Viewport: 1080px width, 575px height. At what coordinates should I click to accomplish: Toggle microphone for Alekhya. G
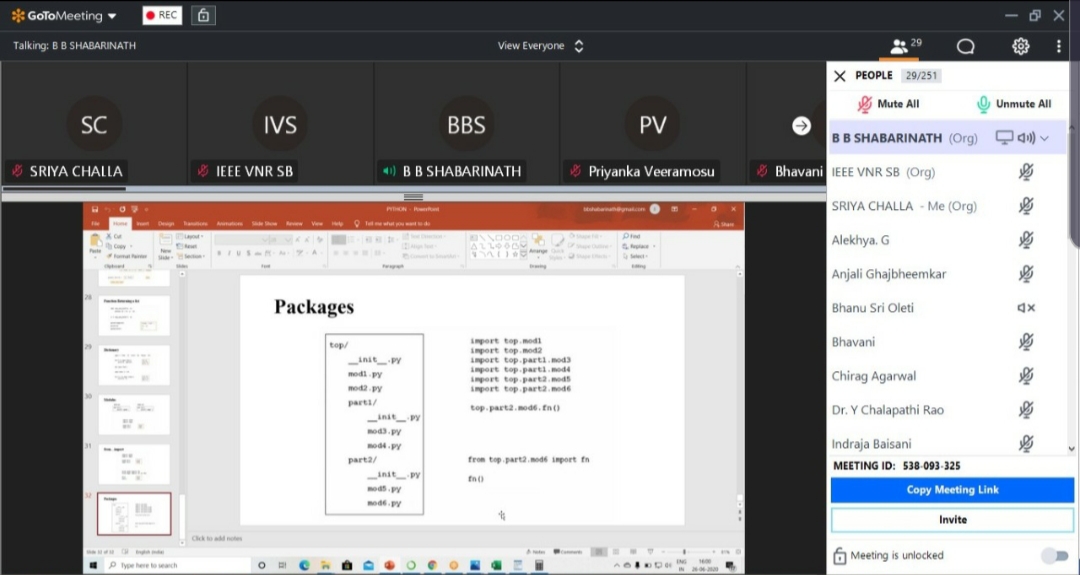tap(1025, 240)
